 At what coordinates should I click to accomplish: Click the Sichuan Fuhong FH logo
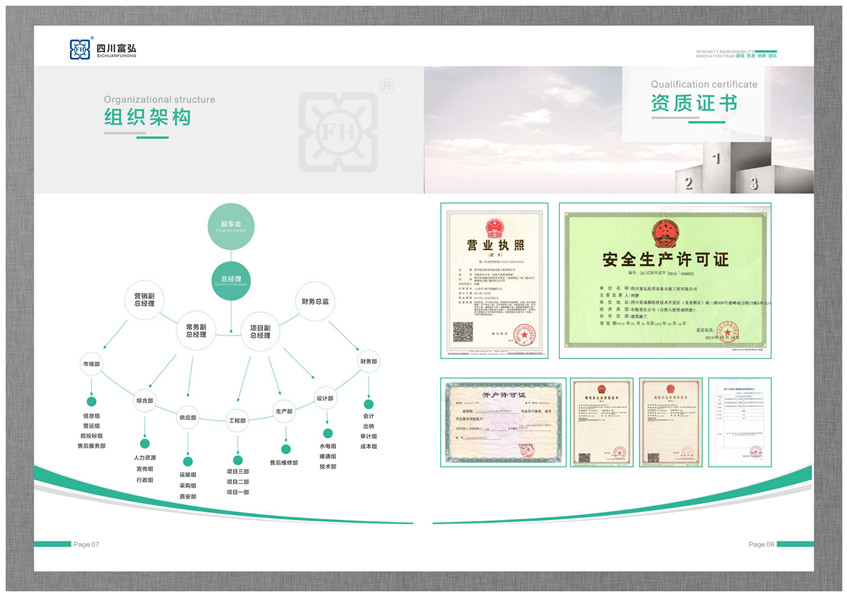(x=80, y=49)
